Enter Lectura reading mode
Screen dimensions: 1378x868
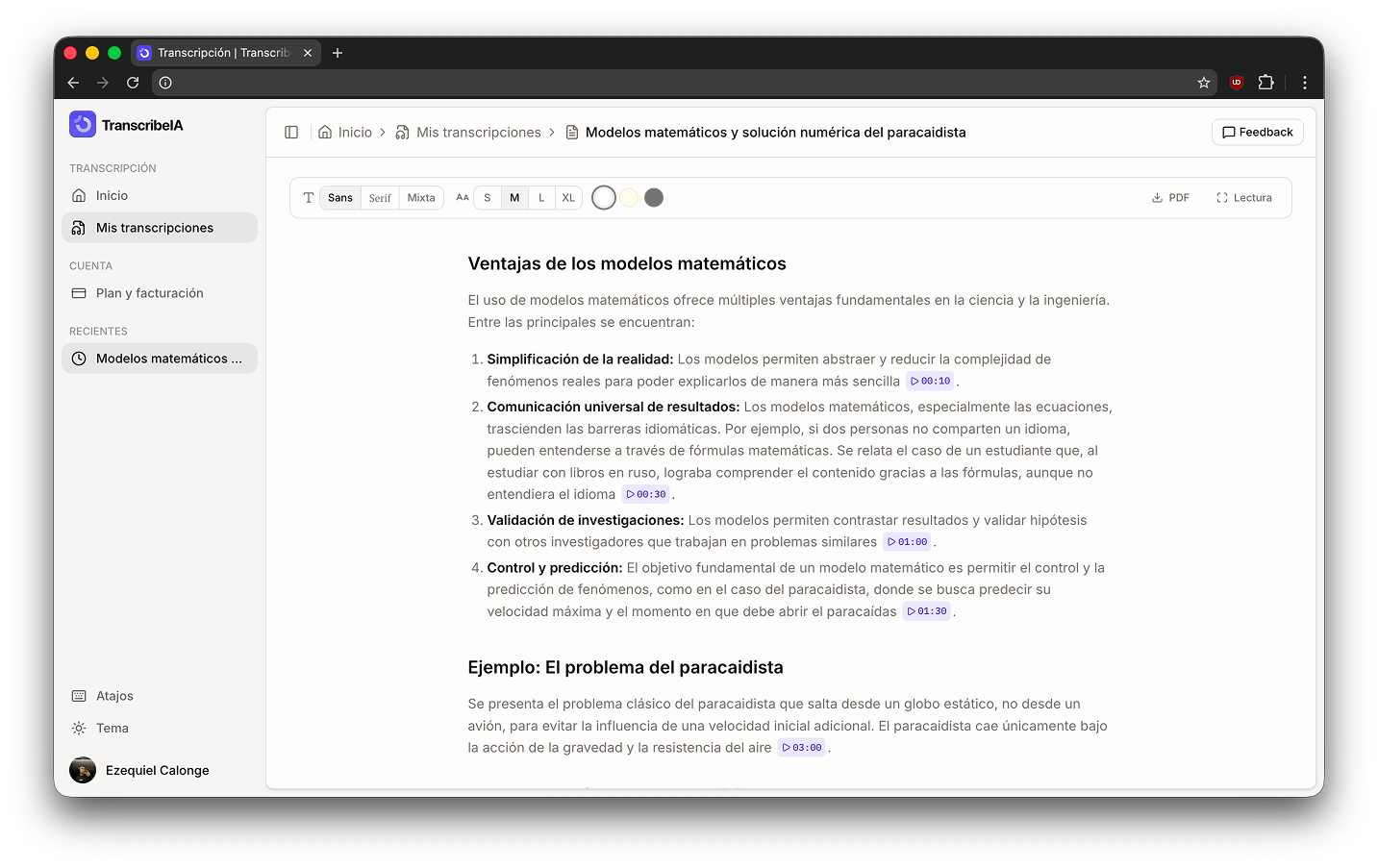click(1244, 197)
